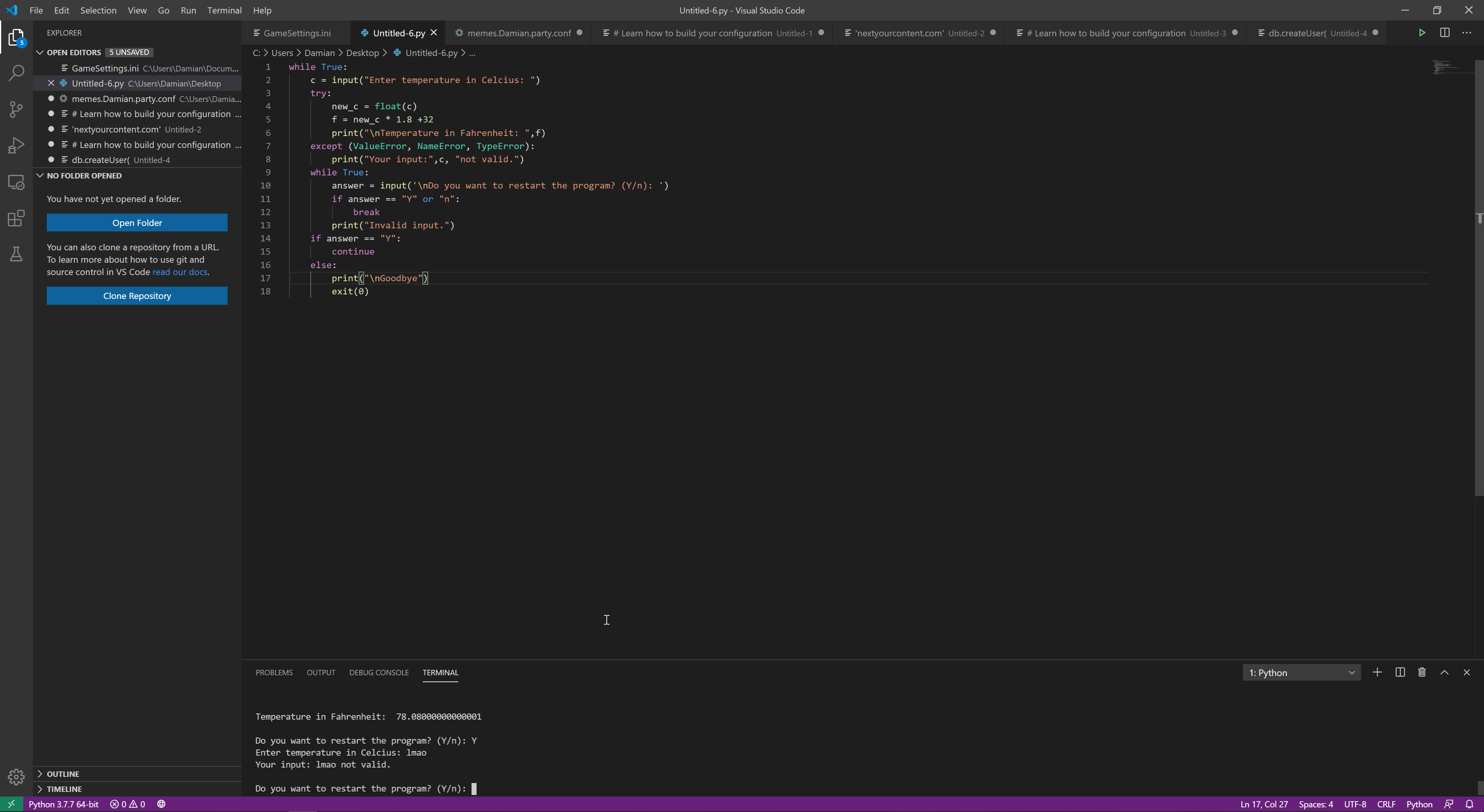1484x812 pixels.
Task: Open the Terminal menu
Action: [x=224, y=10]
